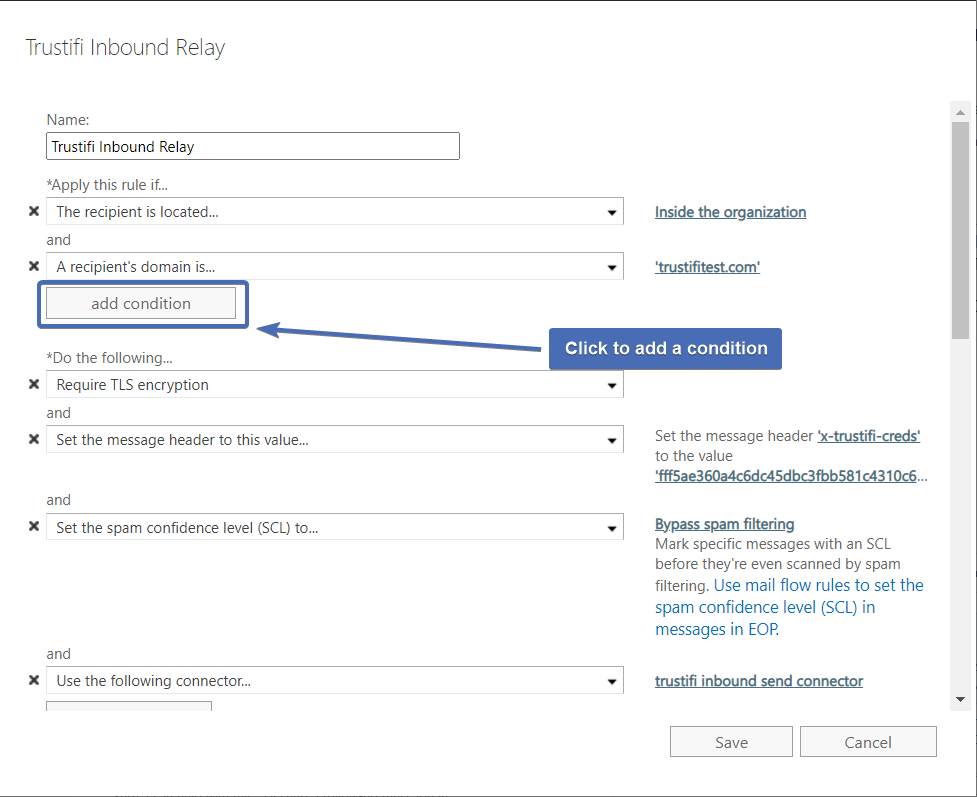Click the '*Do the following...' label
The height and width of the screenshot is (797, 977).
(x=110, y=358)
